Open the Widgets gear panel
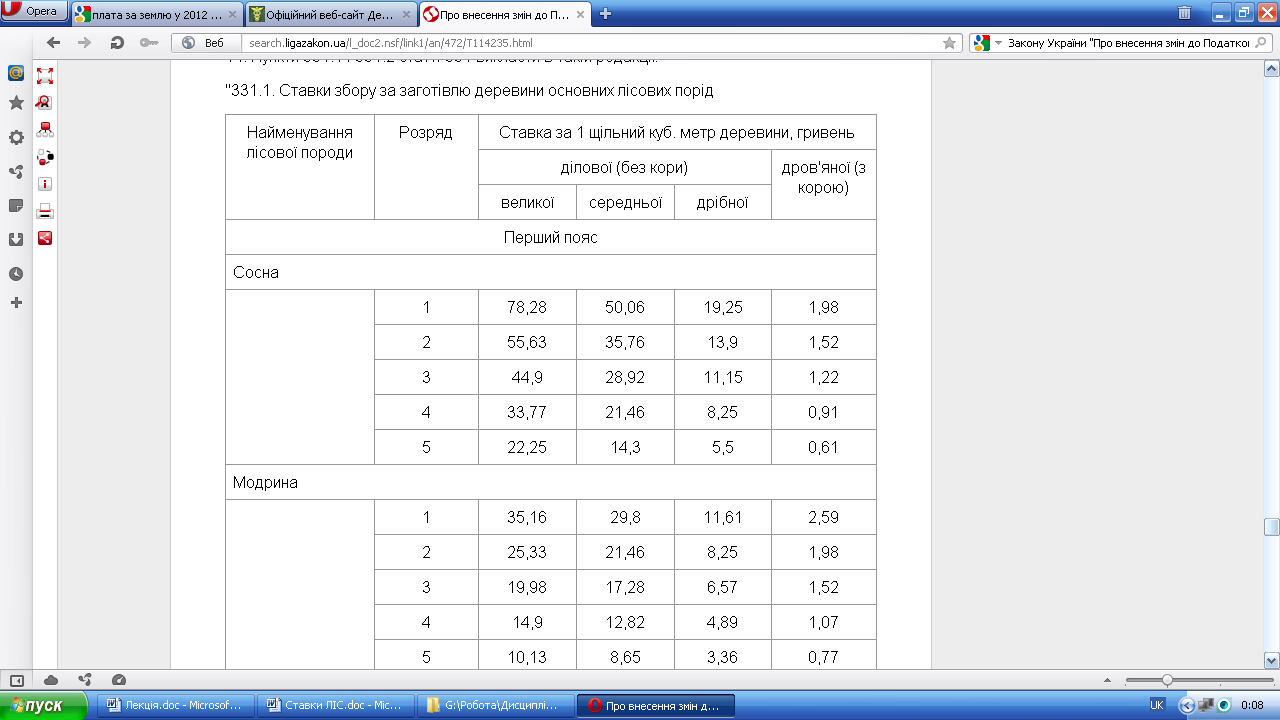This screenshot has width=1280, height=720. coord(16,138)
